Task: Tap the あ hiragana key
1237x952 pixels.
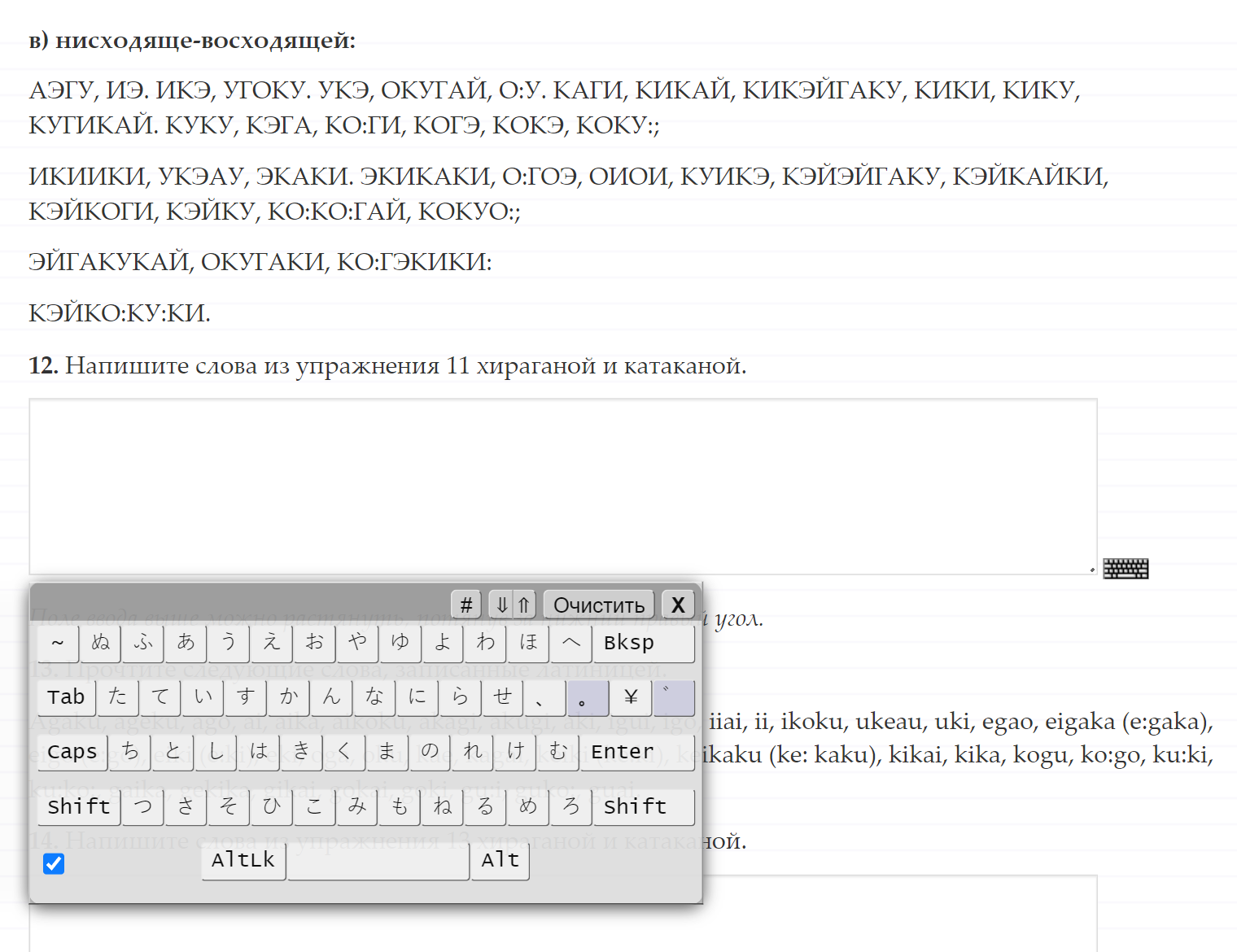Action: [186, 643]
